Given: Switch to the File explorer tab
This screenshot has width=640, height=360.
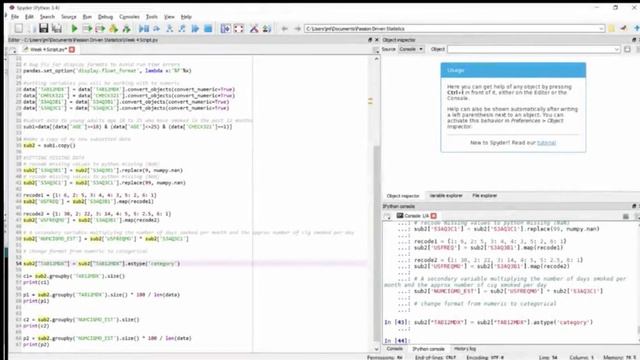Looking at the screenshot, I should click(x=484, y=196).
